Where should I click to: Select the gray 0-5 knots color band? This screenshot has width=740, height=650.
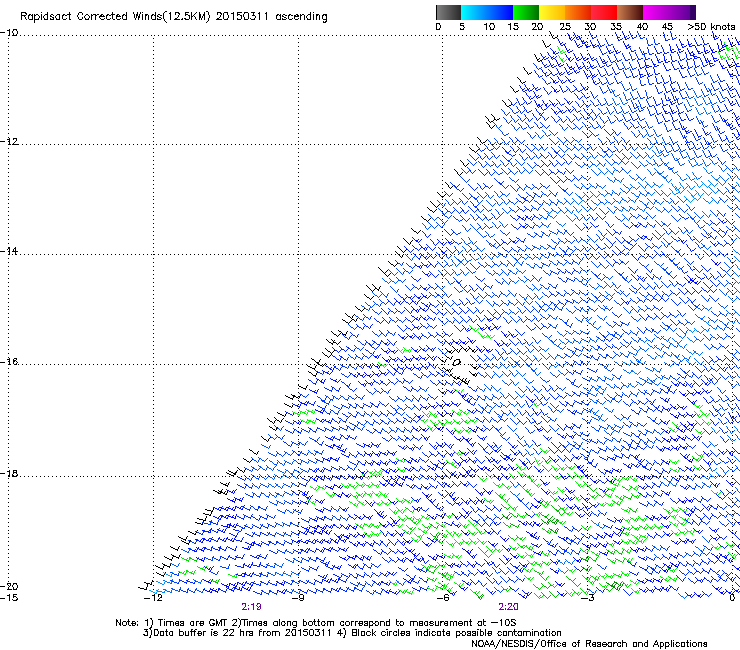click(x=448, y=12)
